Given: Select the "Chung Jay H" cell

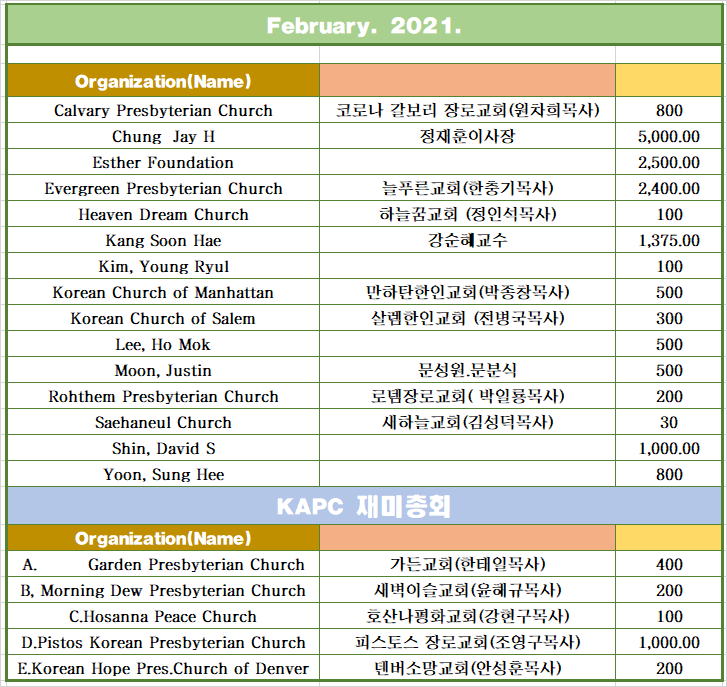Looking at the screenshot, I should (163, 136).
